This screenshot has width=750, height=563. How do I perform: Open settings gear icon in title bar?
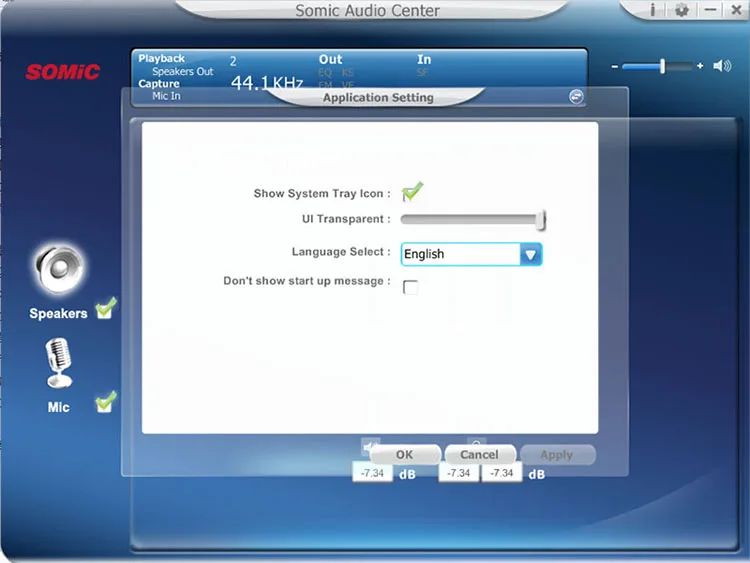tap(682, 10)
